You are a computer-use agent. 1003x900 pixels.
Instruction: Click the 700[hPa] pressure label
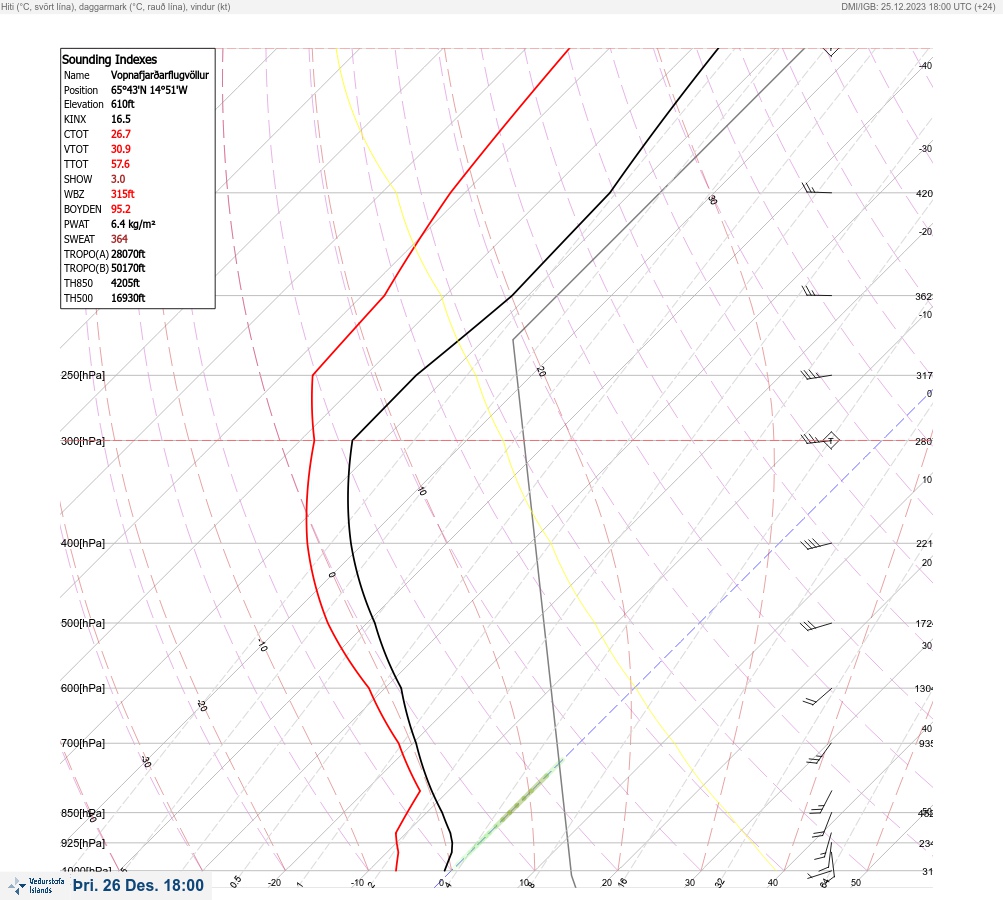click(83, 743)
